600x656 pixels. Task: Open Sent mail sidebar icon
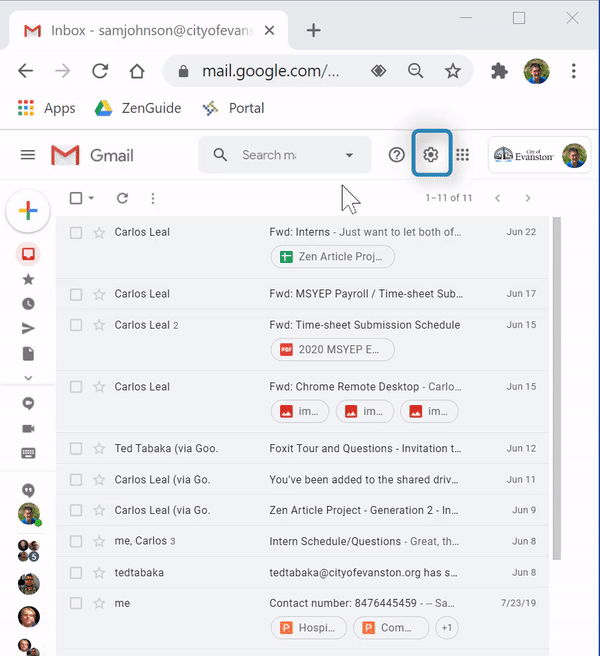28,329
